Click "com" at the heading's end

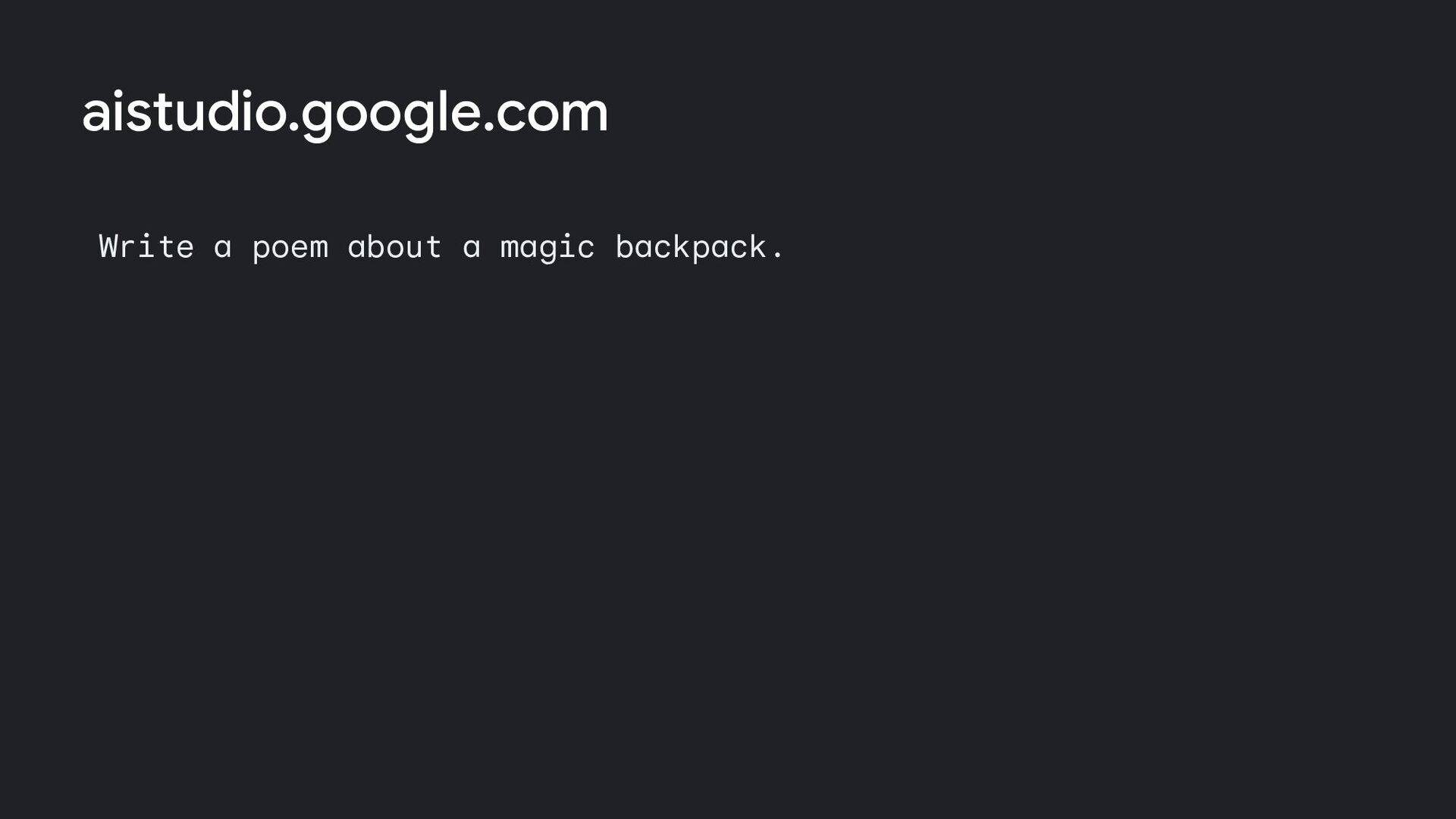pyautogui.click(x=553, y=115)
